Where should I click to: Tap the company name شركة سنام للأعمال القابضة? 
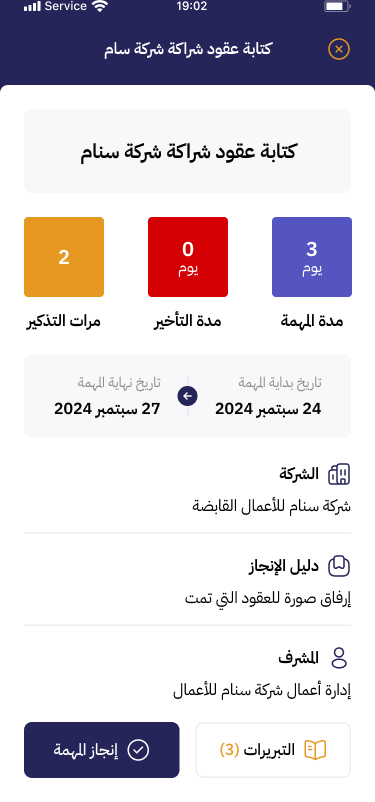point(272,506)
